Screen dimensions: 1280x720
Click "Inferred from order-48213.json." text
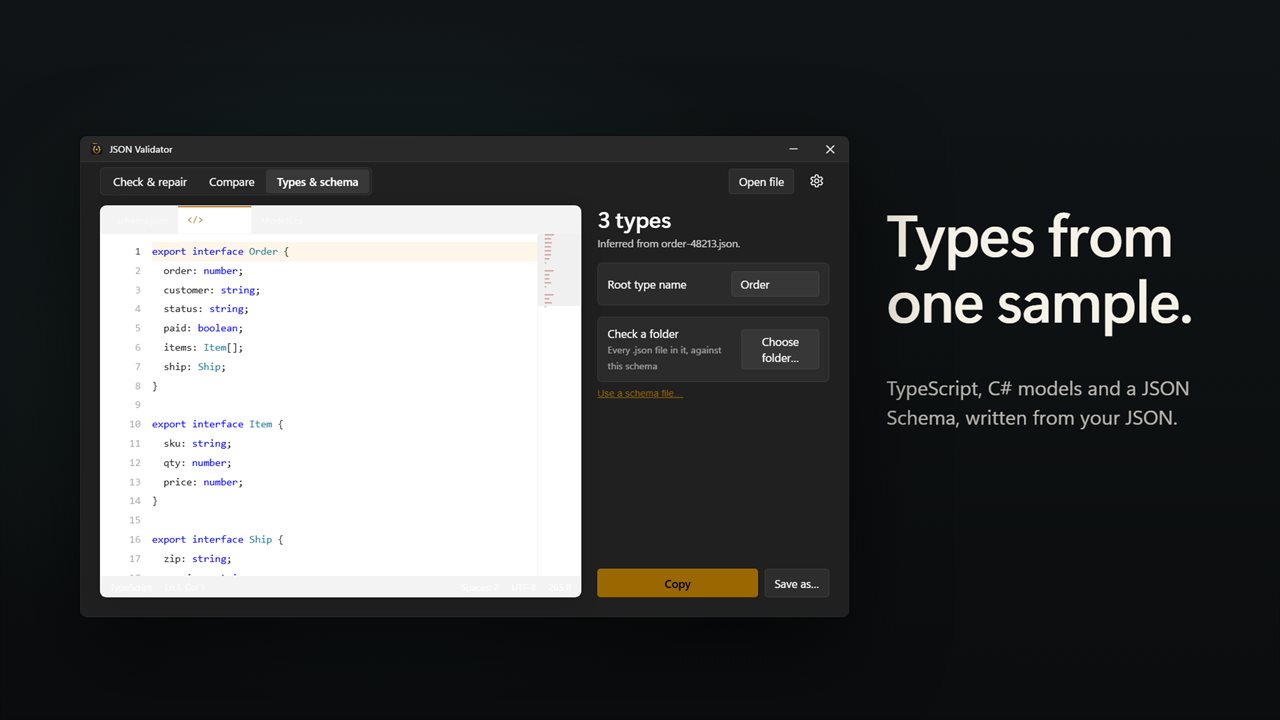(x=668, y=243)
